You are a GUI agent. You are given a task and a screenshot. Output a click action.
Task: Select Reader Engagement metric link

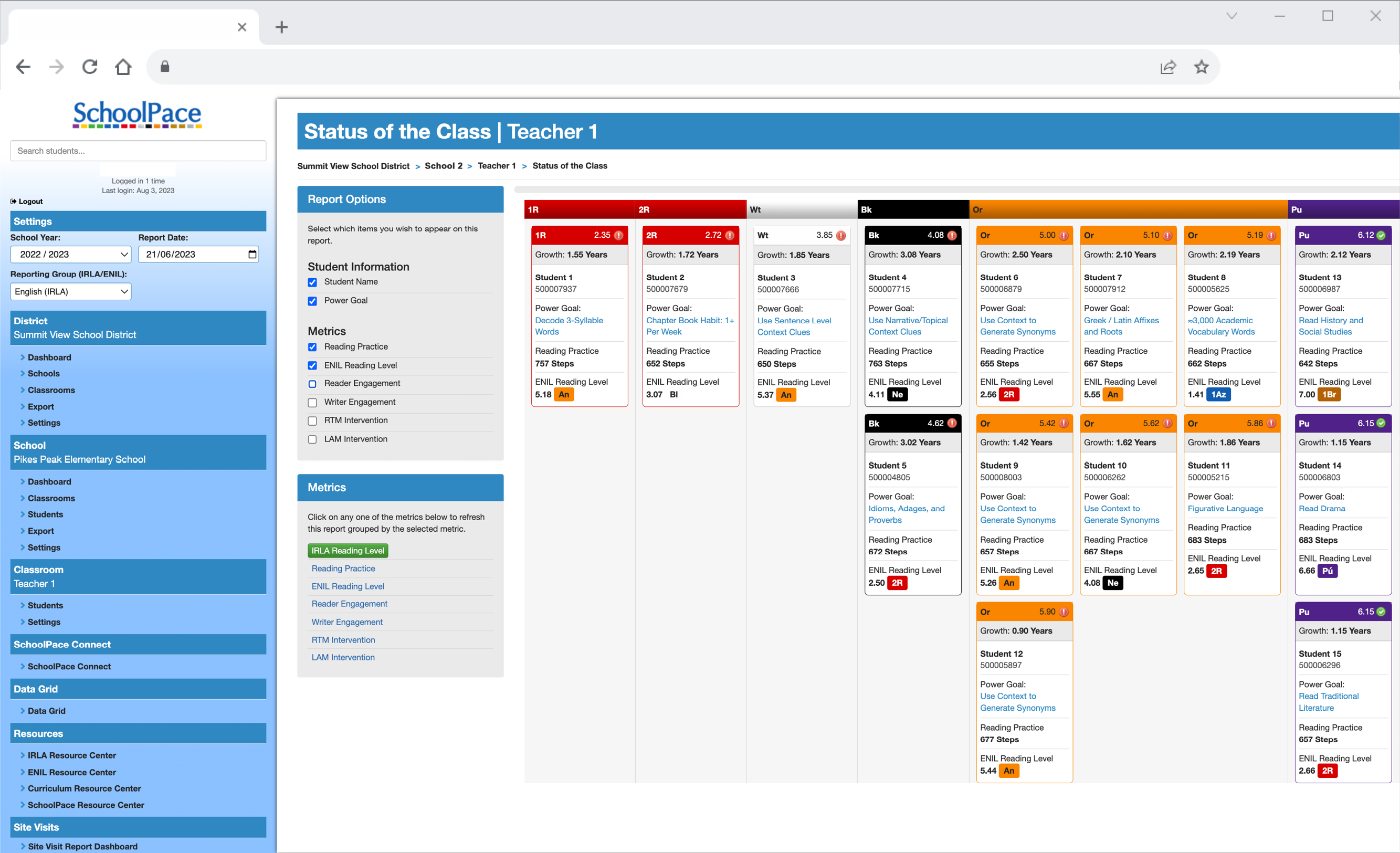[350, 603]
